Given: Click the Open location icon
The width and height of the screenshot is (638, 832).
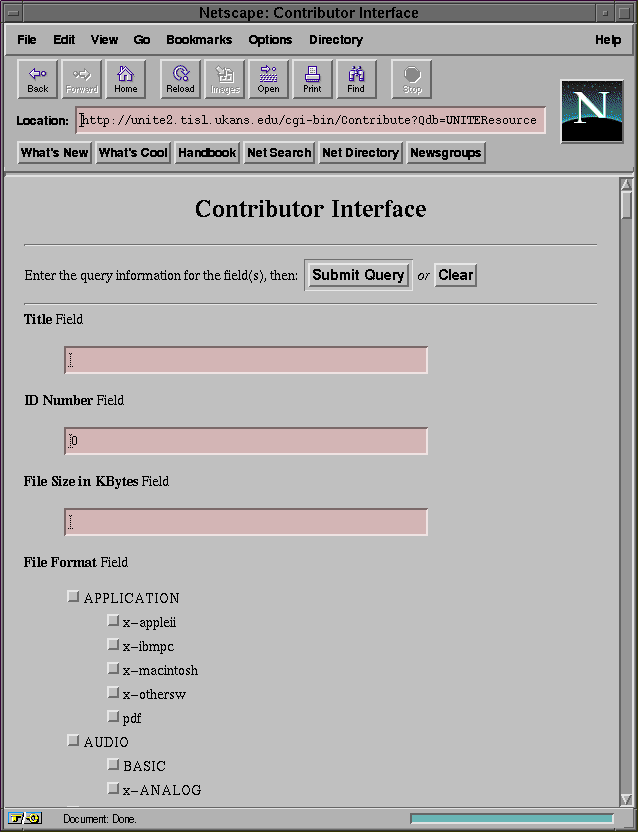Looking at the screenshot, I should (269, 79).
